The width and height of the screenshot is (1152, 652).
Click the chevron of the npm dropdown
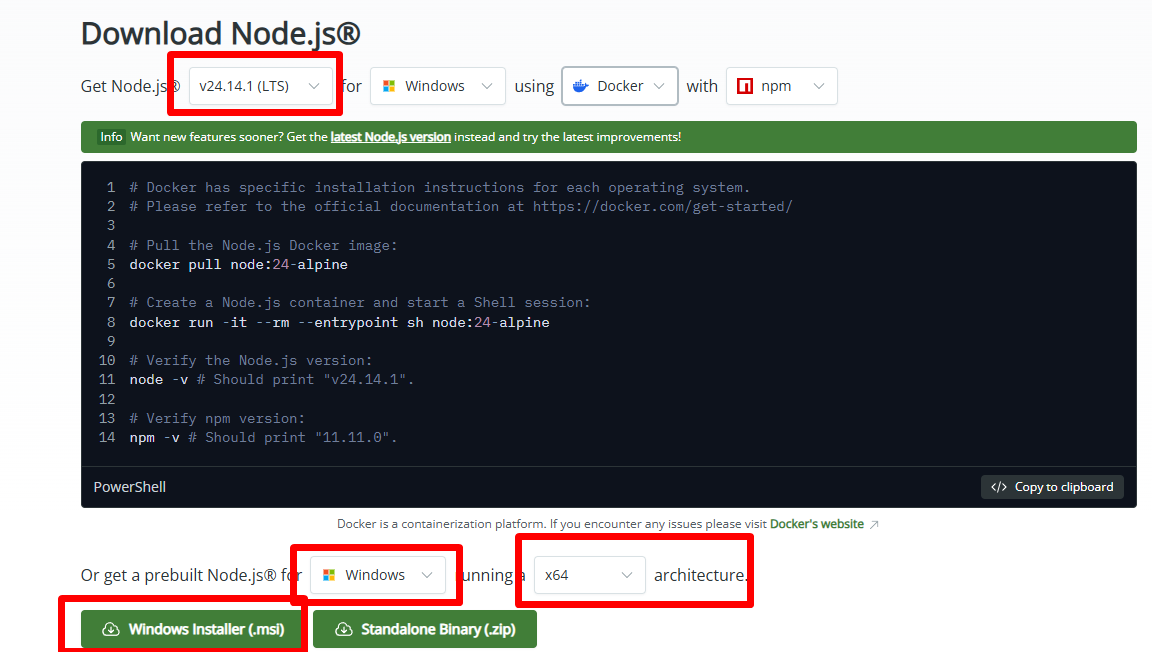point(818,86)
